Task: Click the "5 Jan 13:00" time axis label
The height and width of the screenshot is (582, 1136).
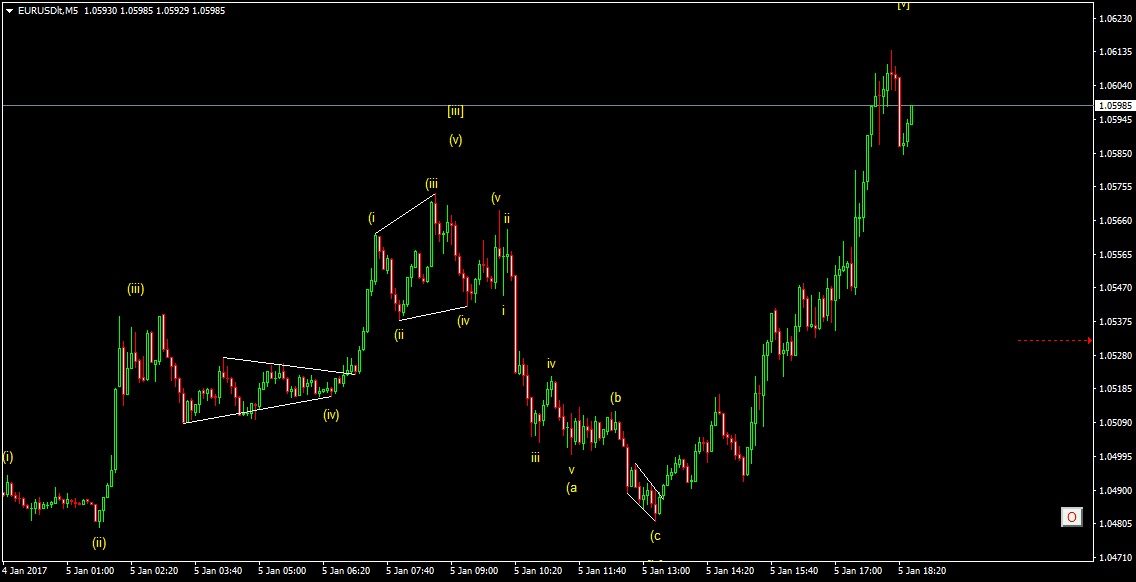Action: coord(668,570)
